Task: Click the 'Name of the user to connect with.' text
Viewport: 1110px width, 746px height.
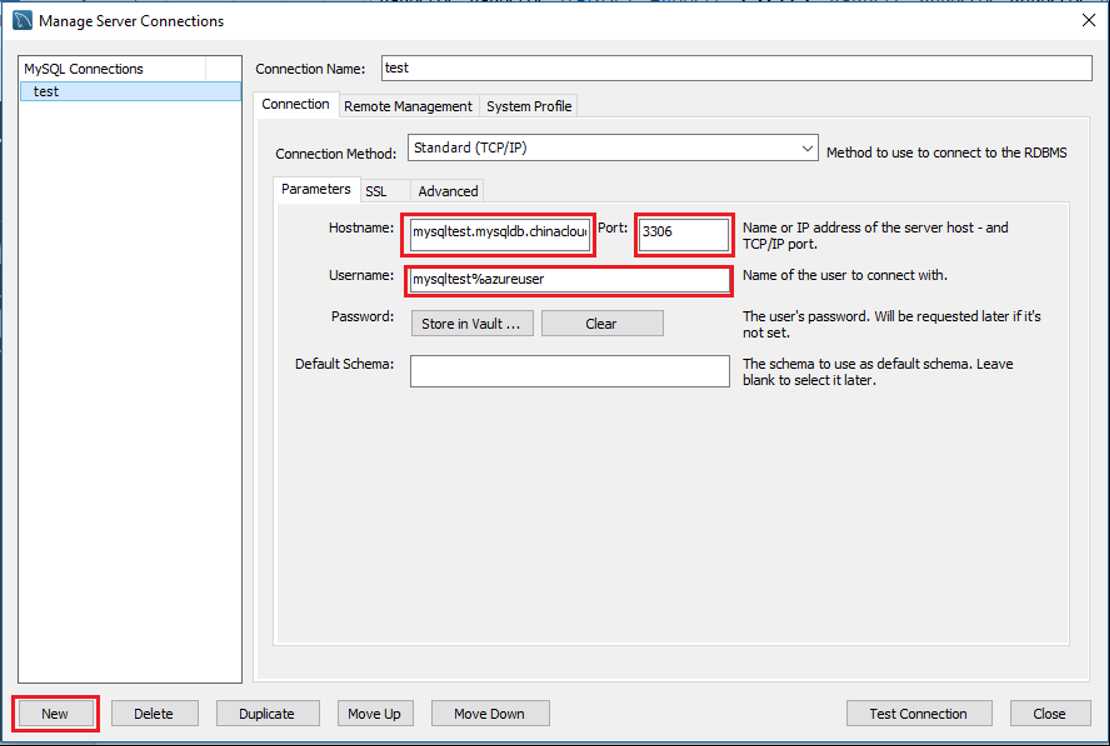Action: (845, 275)
